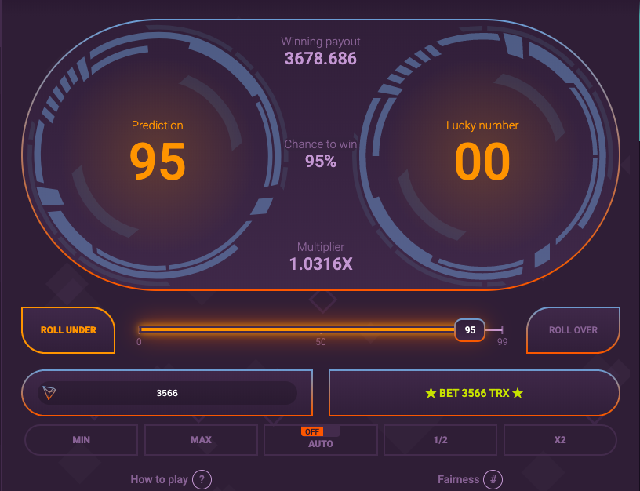Set bet to maximum with MAX
Viewport: 640px width, 491px height.
[x=201, y=440]
